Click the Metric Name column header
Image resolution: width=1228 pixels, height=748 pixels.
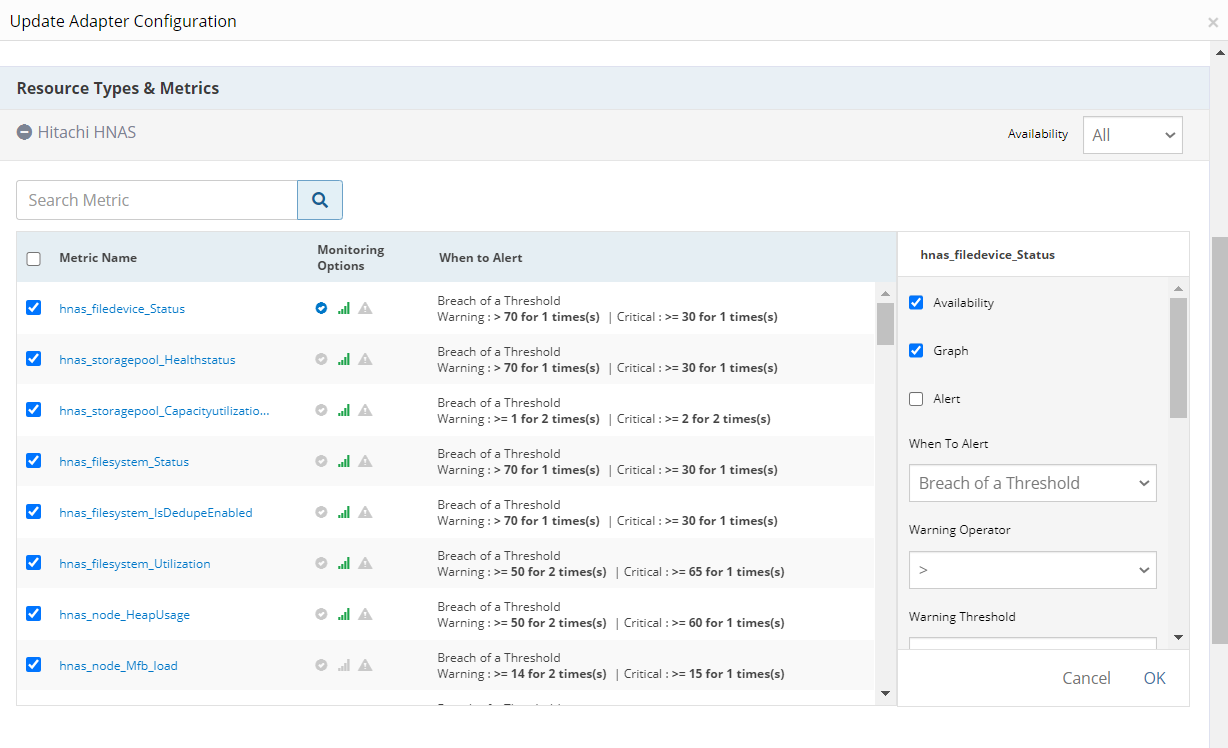98,258
